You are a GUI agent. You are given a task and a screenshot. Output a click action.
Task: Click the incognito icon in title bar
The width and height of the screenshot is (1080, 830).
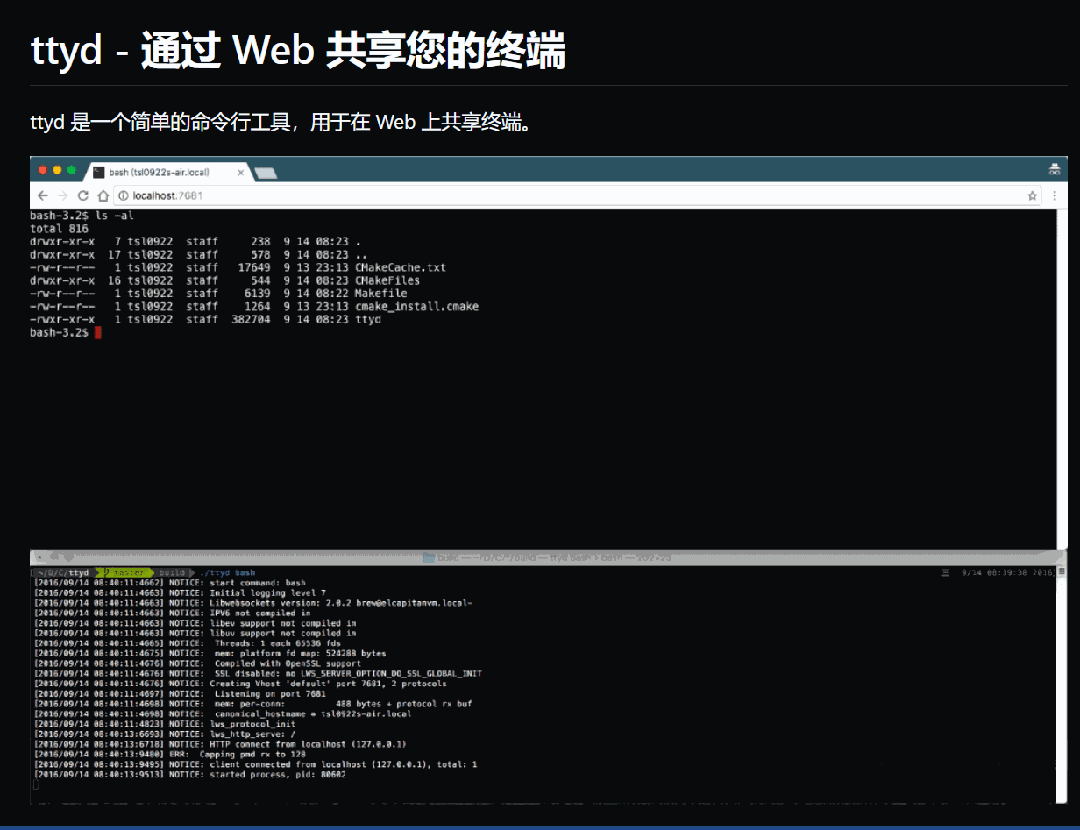click(1054, 169)
